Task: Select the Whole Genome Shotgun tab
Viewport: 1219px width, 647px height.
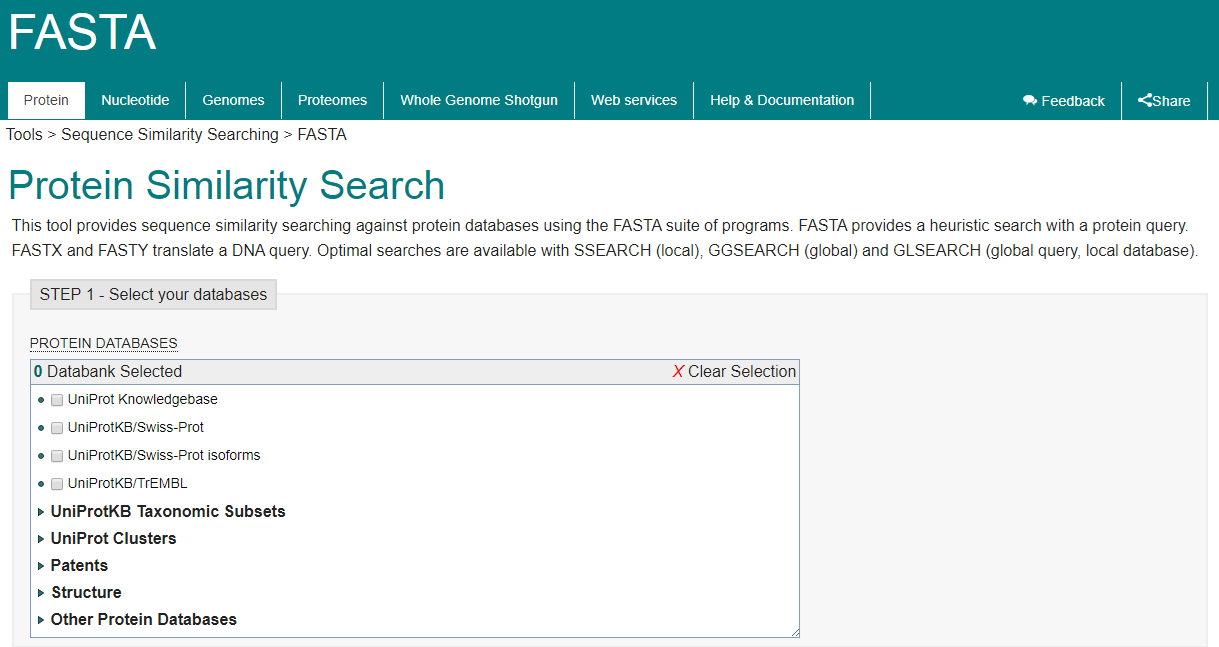Action: [x=479, y=100]
